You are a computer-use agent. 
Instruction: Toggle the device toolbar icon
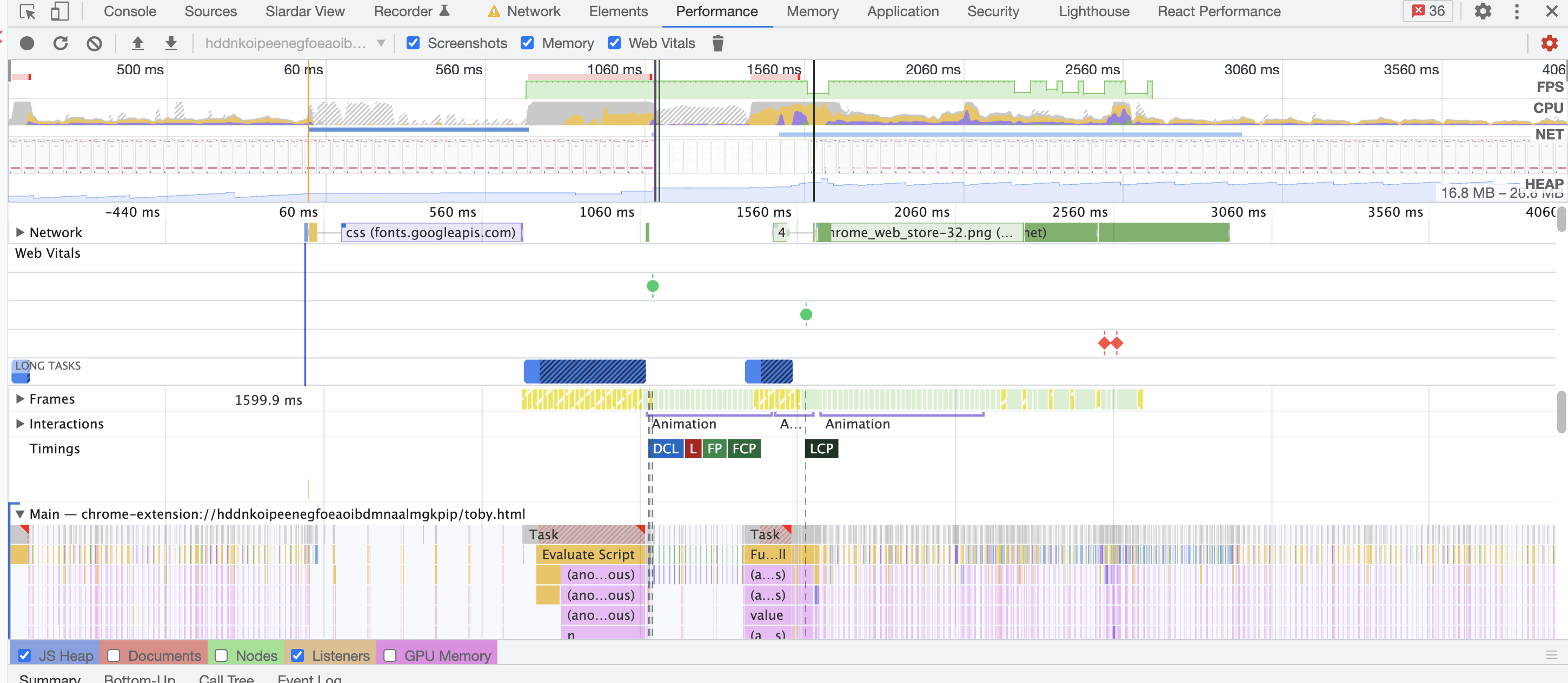tap(59, 11)
